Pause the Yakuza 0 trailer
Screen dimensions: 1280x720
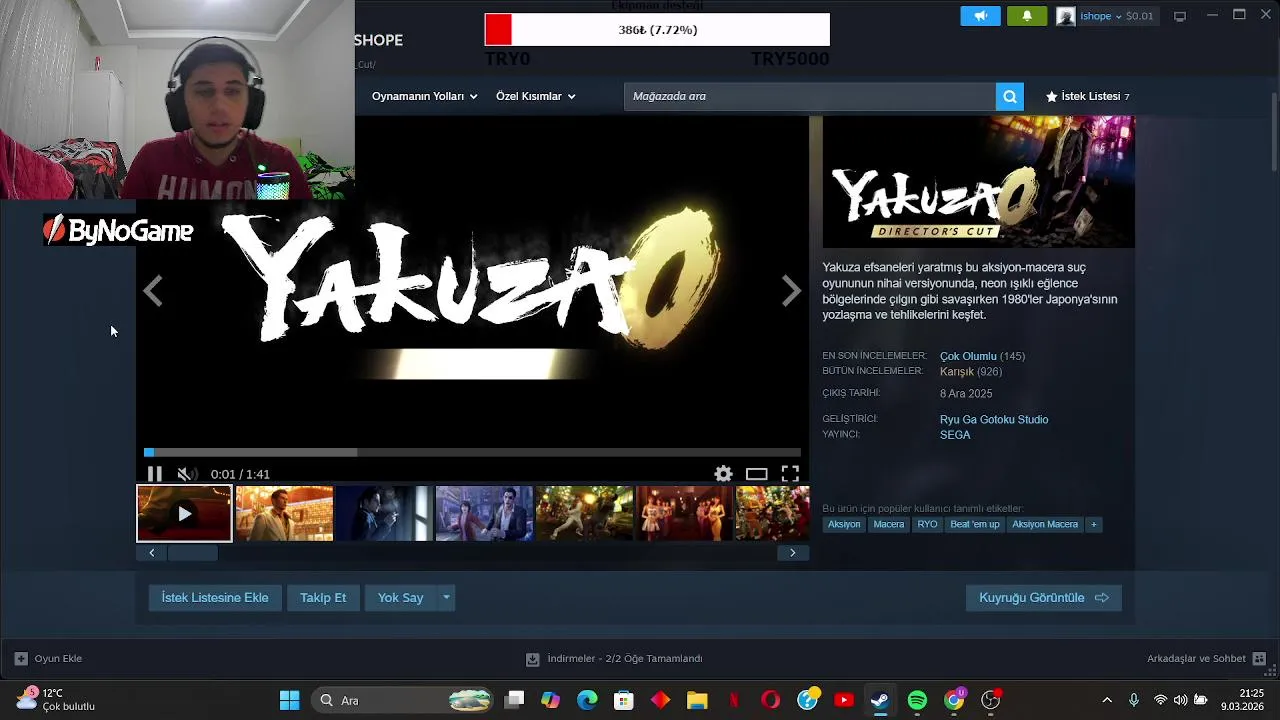point(154,474)
